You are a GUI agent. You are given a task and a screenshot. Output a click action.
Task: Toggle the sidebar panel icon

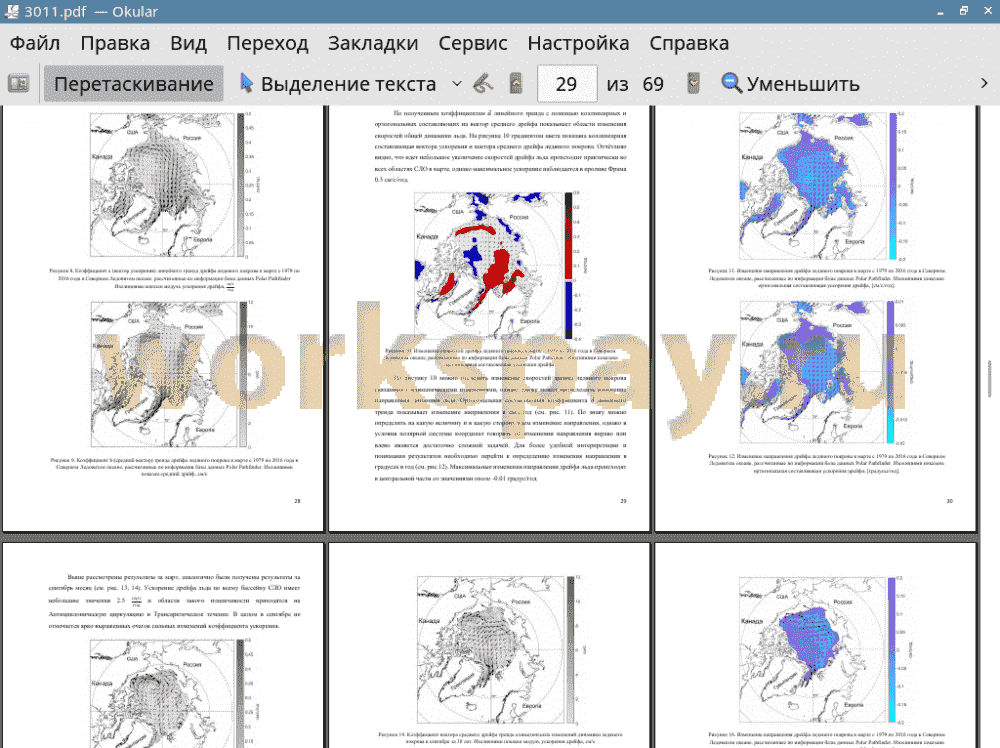(x=18, y=84)
